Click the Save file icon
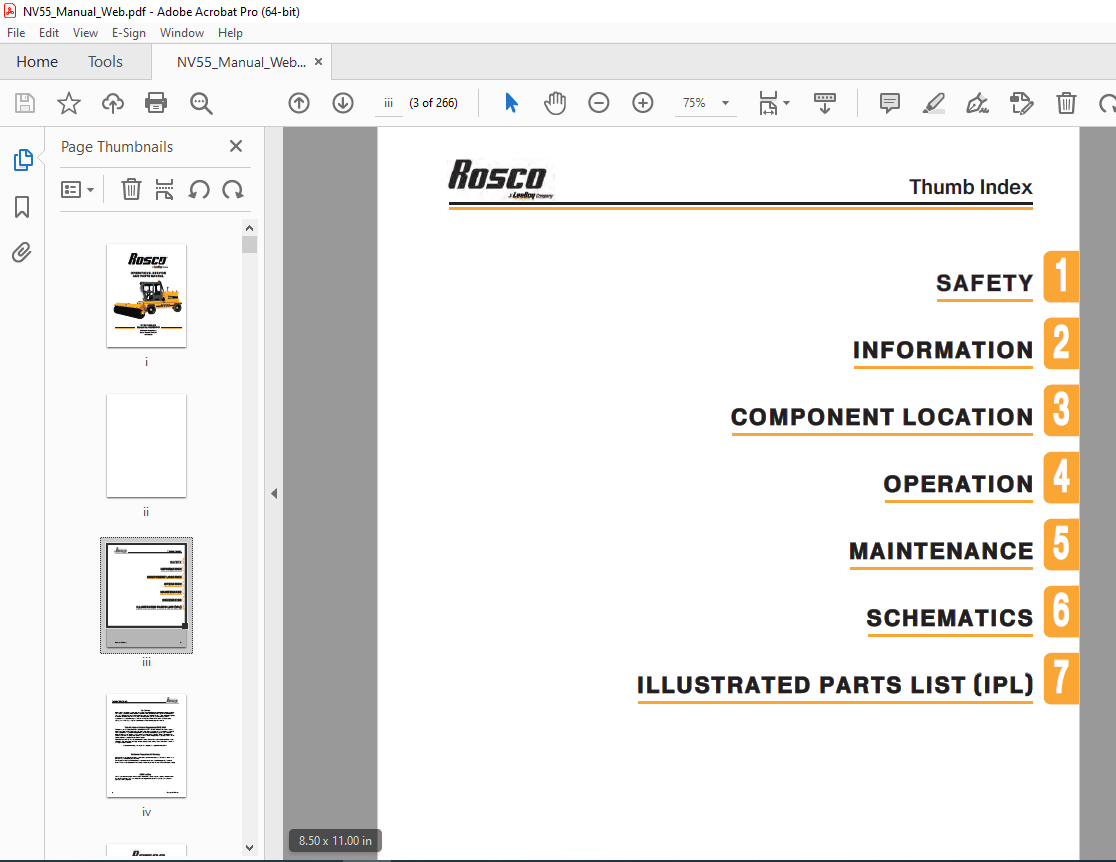Viewport: 1116px width, 862px height. coord(25,103)
